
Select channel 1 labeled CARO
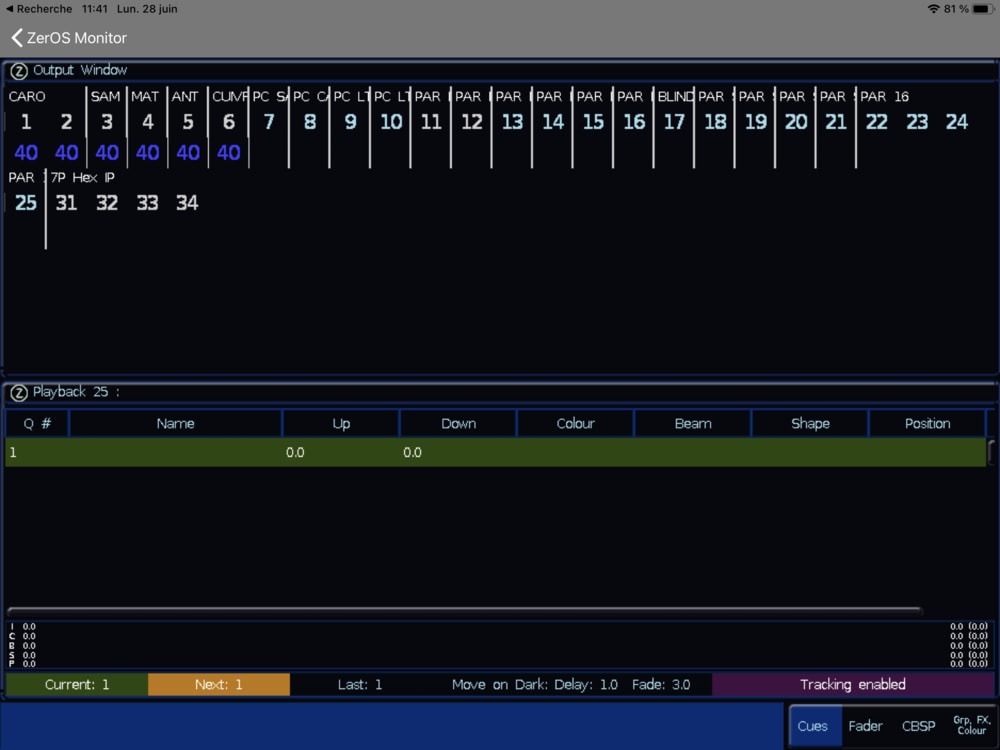pyautogui.click(x=26, y=122)
